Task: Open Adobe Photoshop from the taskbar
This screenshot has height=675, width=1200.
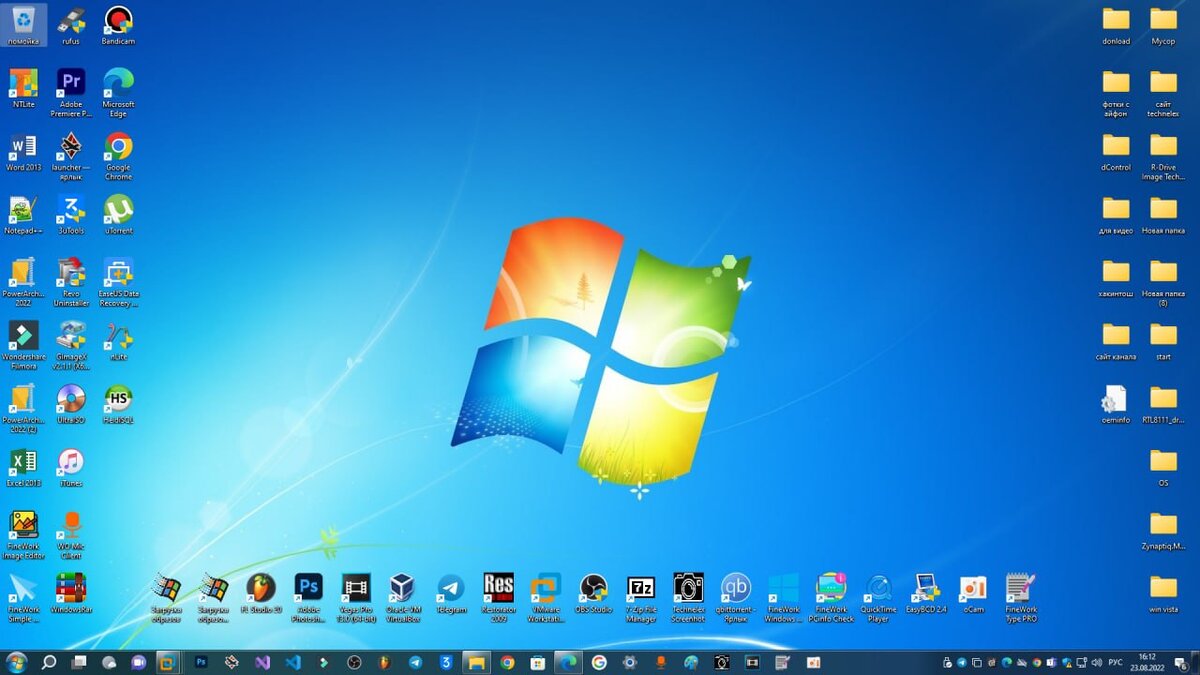Action: (x=200, y=663)
